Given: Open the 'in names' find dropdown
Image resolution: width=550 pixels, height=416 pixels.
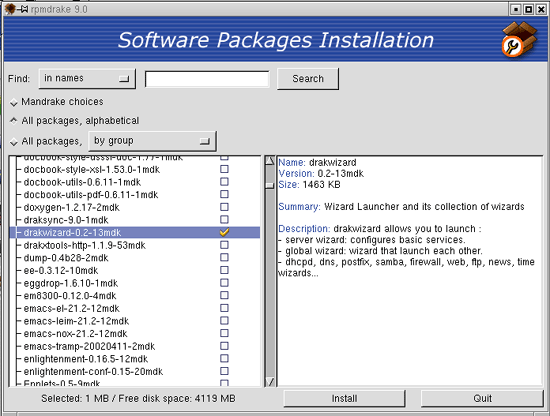Looking at the screenshot, I should click(x=87, y=79).
